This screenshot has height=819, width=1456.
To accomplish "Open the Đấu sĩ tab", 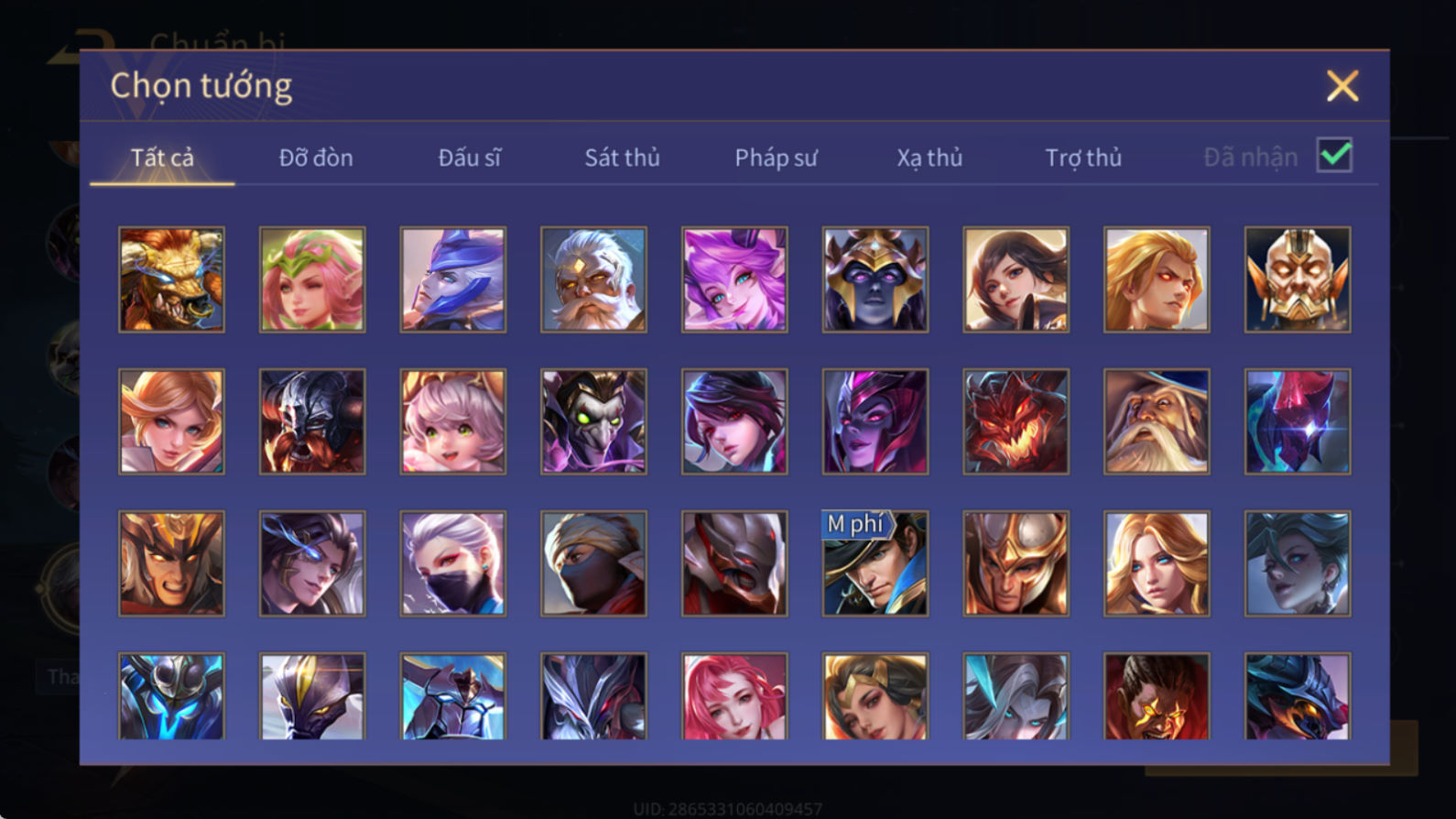I will [469, 158].
